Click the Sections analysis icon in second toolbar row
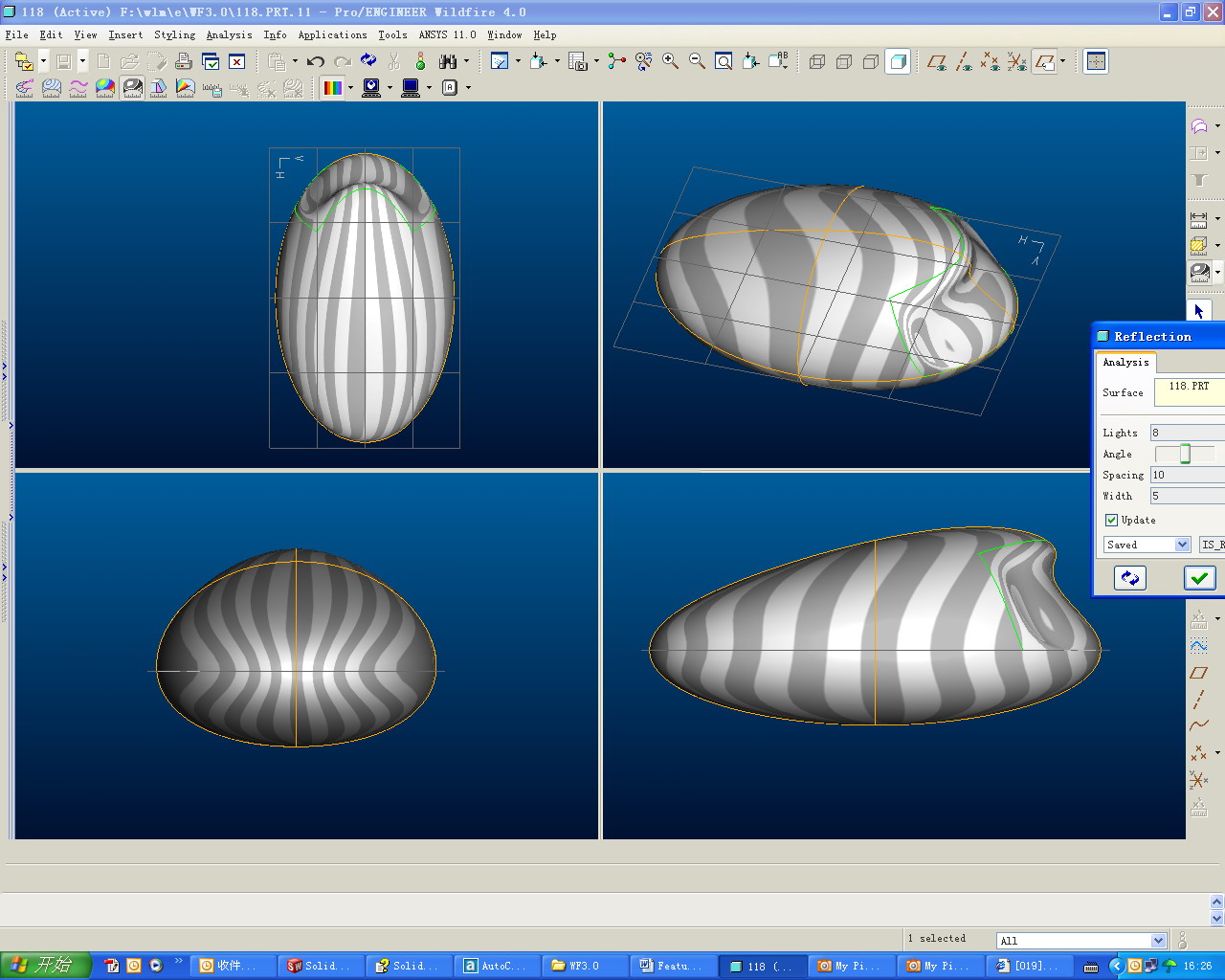The height and width of the screenshot is (980, 1225). click(52, 88)
